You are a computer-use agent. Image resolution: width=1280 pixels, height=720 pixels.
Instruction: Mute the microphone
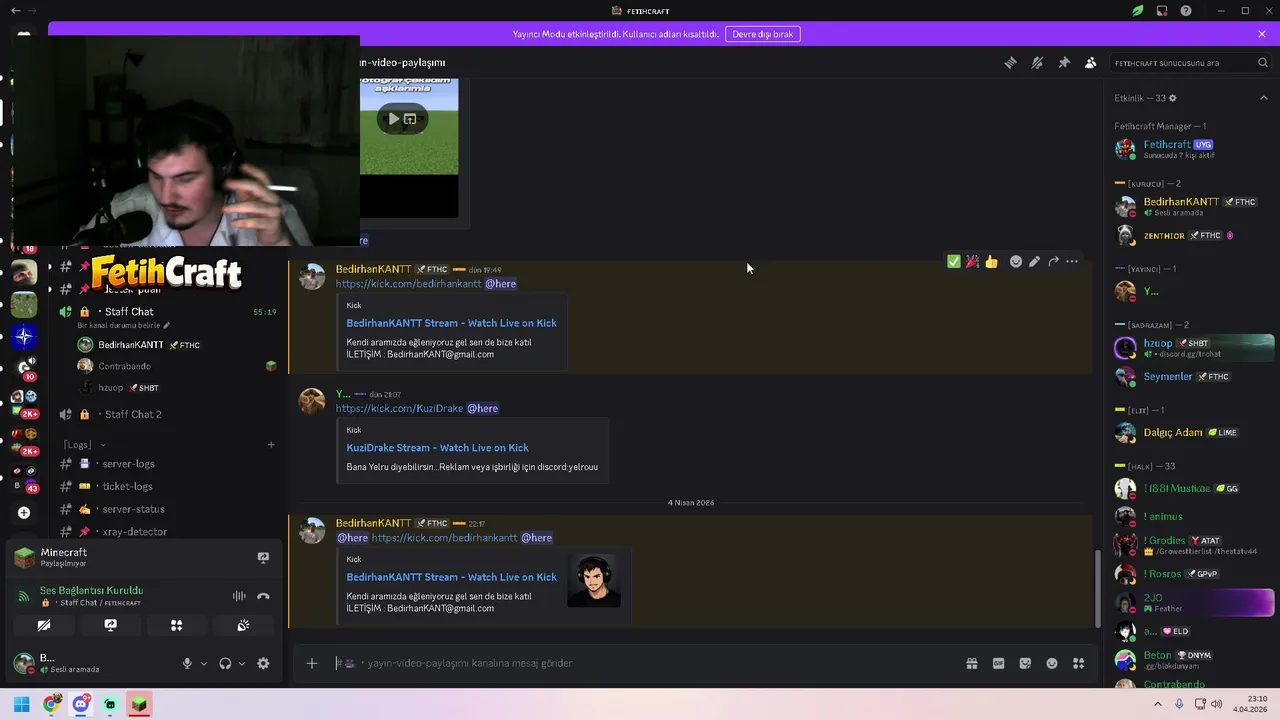[186, 663]
